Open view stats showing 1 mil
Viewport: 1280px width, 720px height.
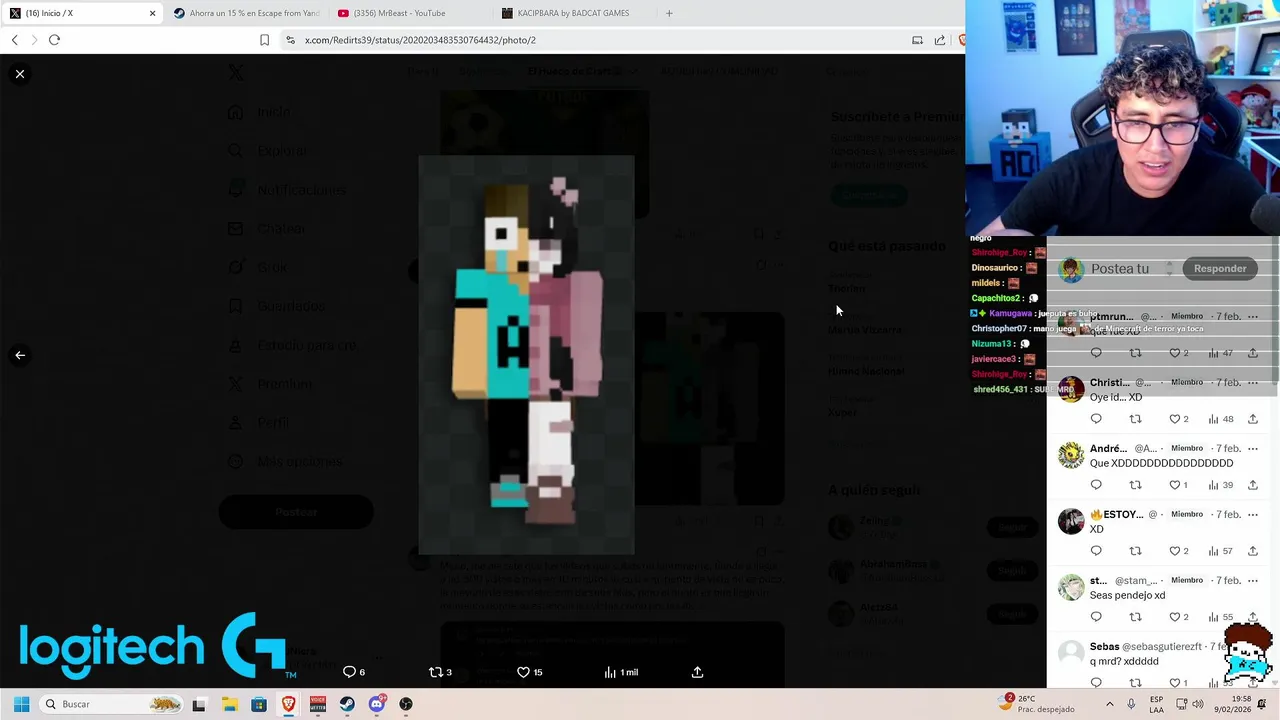click(x=621, y=672)
